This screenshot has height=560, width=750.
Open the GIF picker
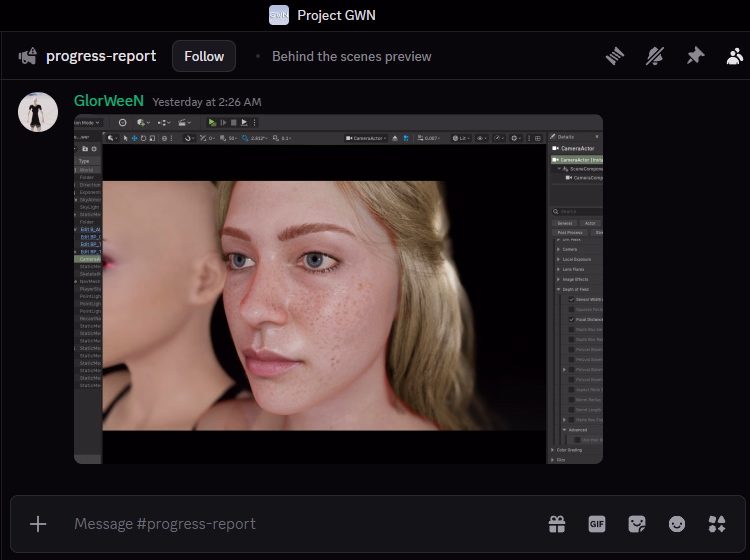pyautogui.click(x=597, y=524)
